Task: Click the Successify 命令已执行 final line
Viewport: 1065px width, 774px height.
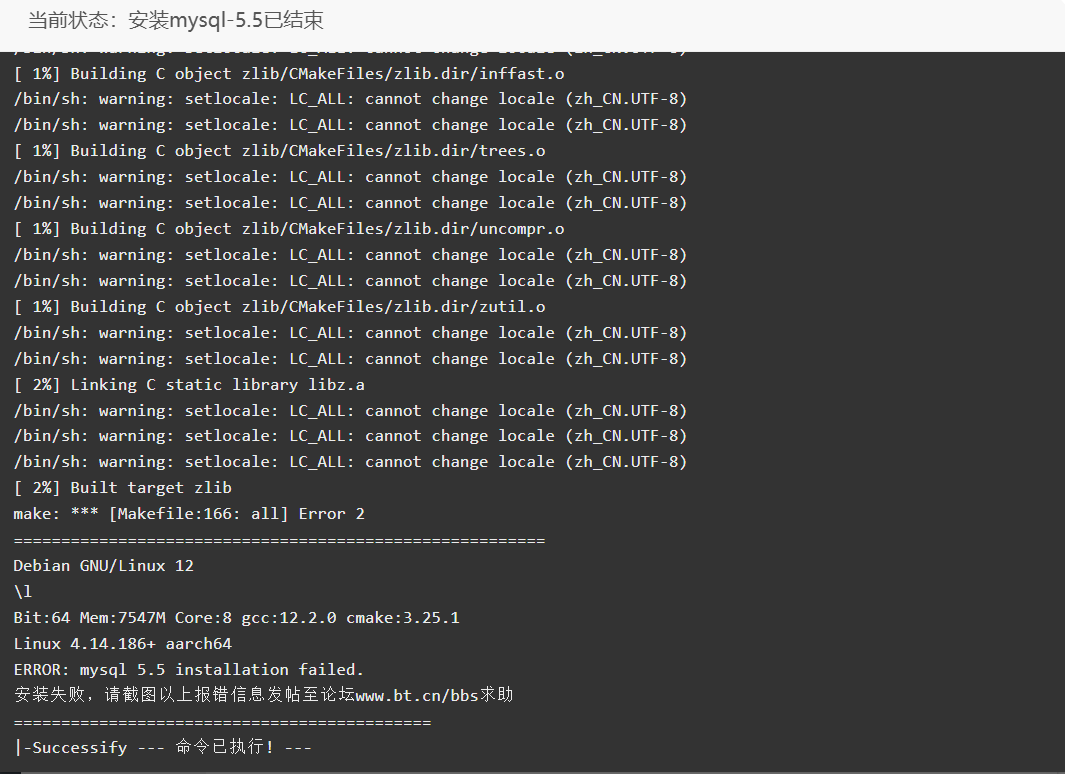Action: pyautogui.click(x=162, y=748)
